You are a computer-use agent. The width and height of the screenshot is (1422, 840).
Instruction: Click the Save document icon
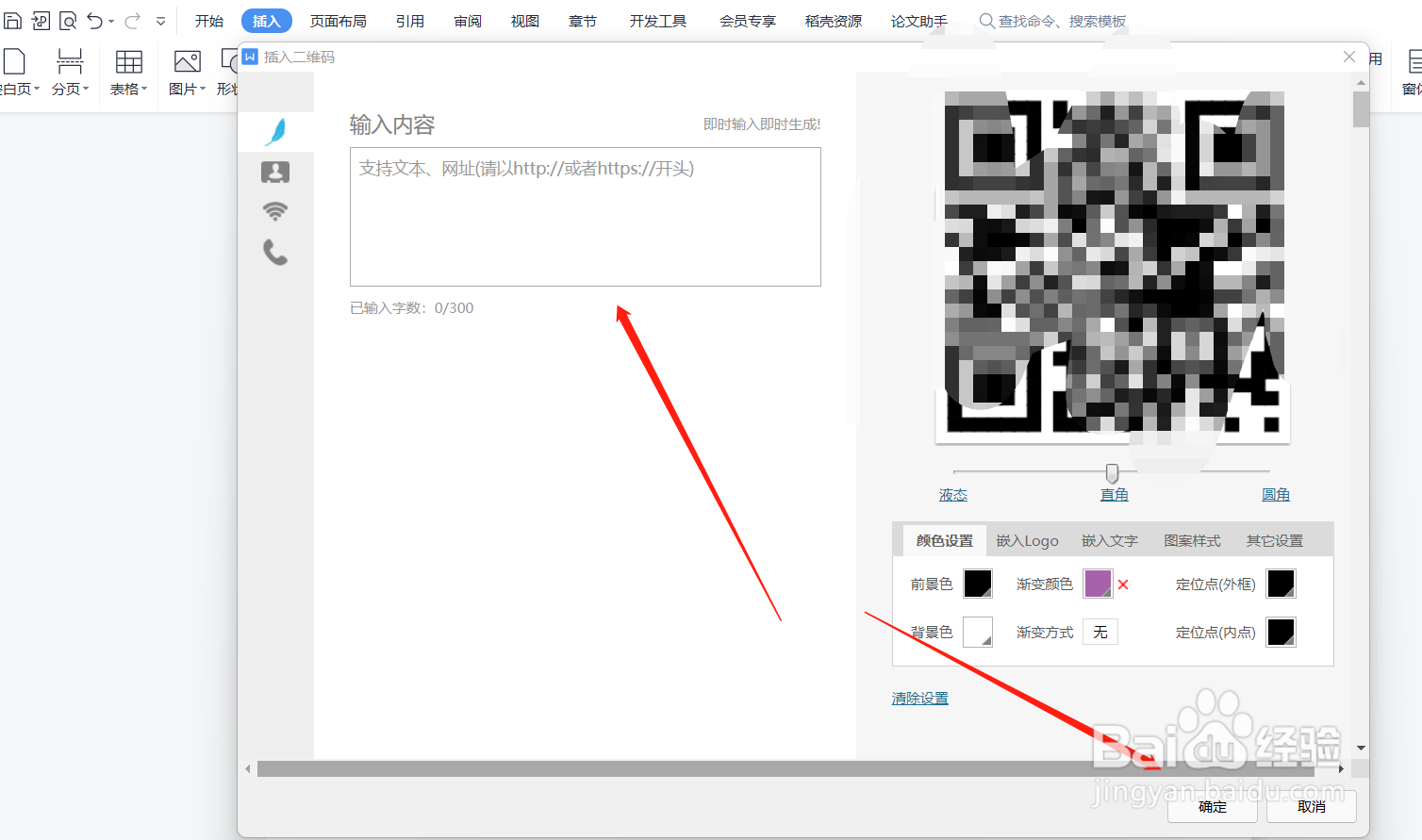tap(12, 20)
